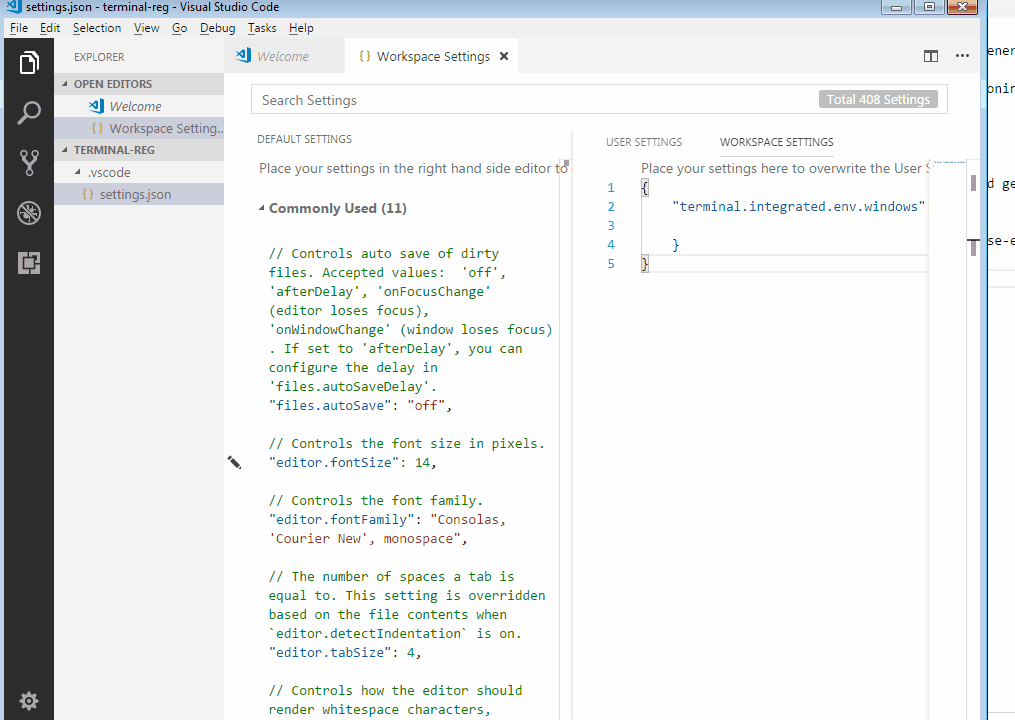
Task: Click the VS Code logo in title bar
Action: coord(14,7)
